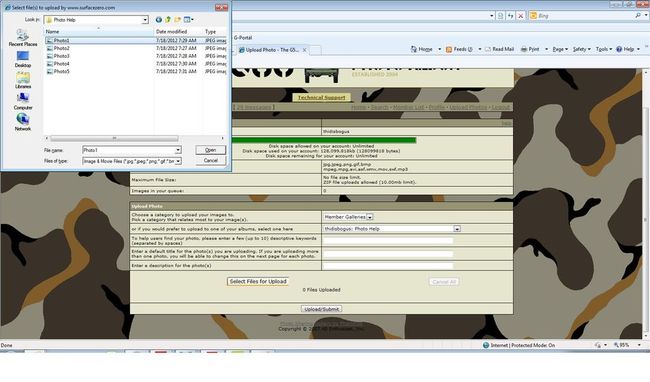
Task: Open Recent Places in dialog sidebar
Action: 23,38
